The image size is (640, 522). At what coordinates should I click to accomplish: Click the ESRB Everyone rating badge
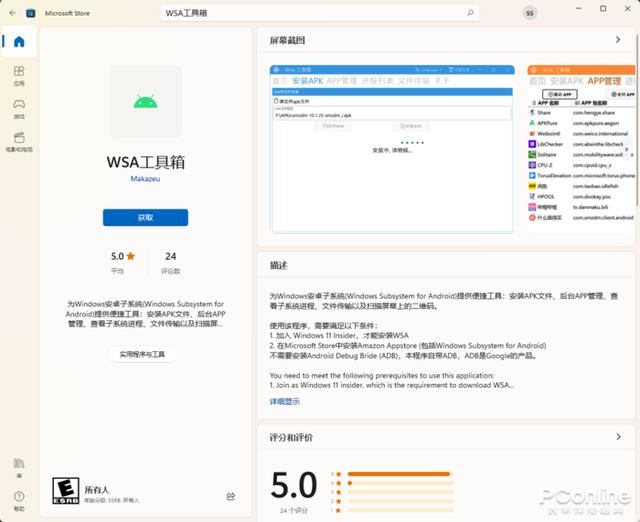click(x=64, y=490)
